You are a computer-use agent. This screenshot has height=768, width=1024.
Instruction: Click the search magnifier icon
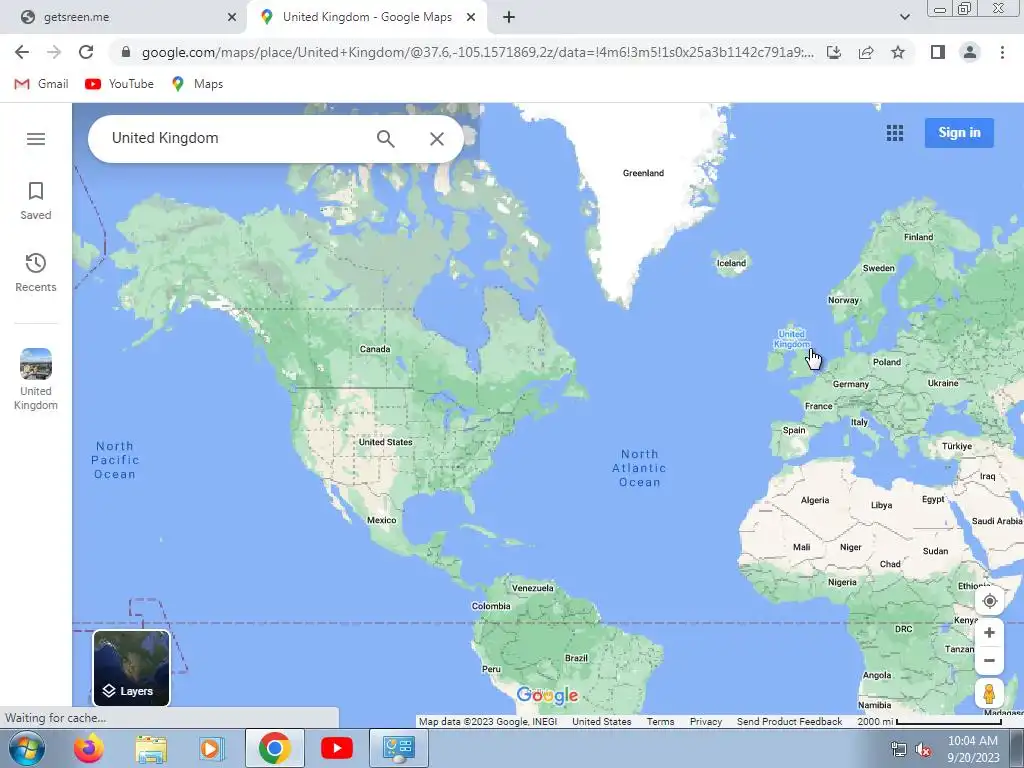tap(385, 138)
